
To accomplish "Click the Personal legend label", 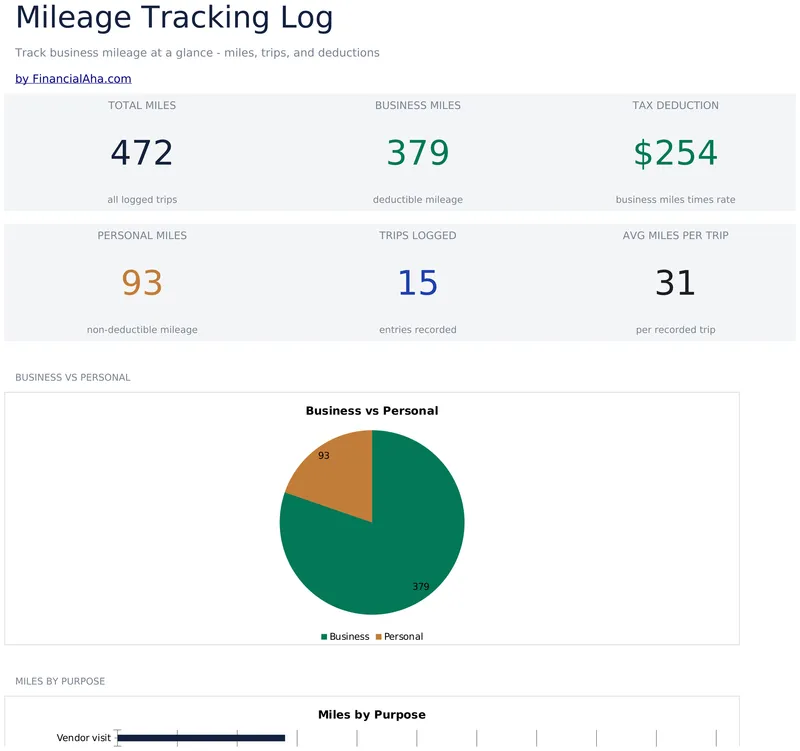I will pos(403,637).
